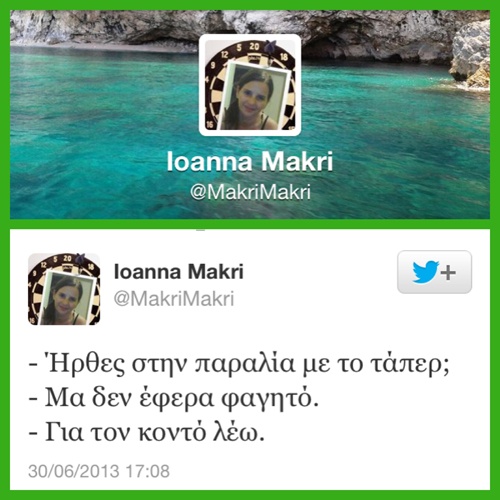
Task: Tap the Twitter bird icon on follow button
Action: pos(425,272)
